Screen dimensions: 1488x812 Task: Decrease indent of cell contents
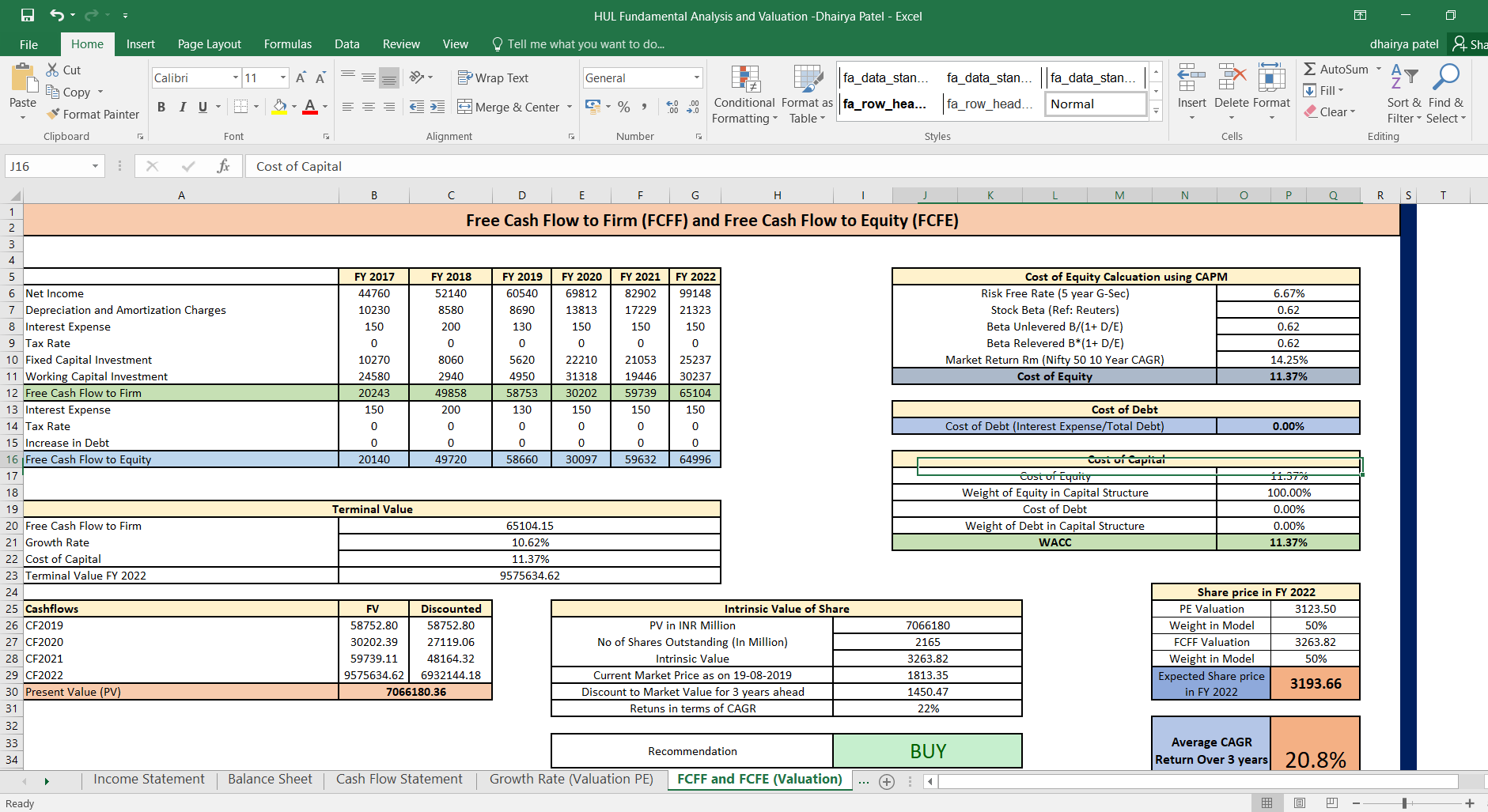(x=417, y=107)
